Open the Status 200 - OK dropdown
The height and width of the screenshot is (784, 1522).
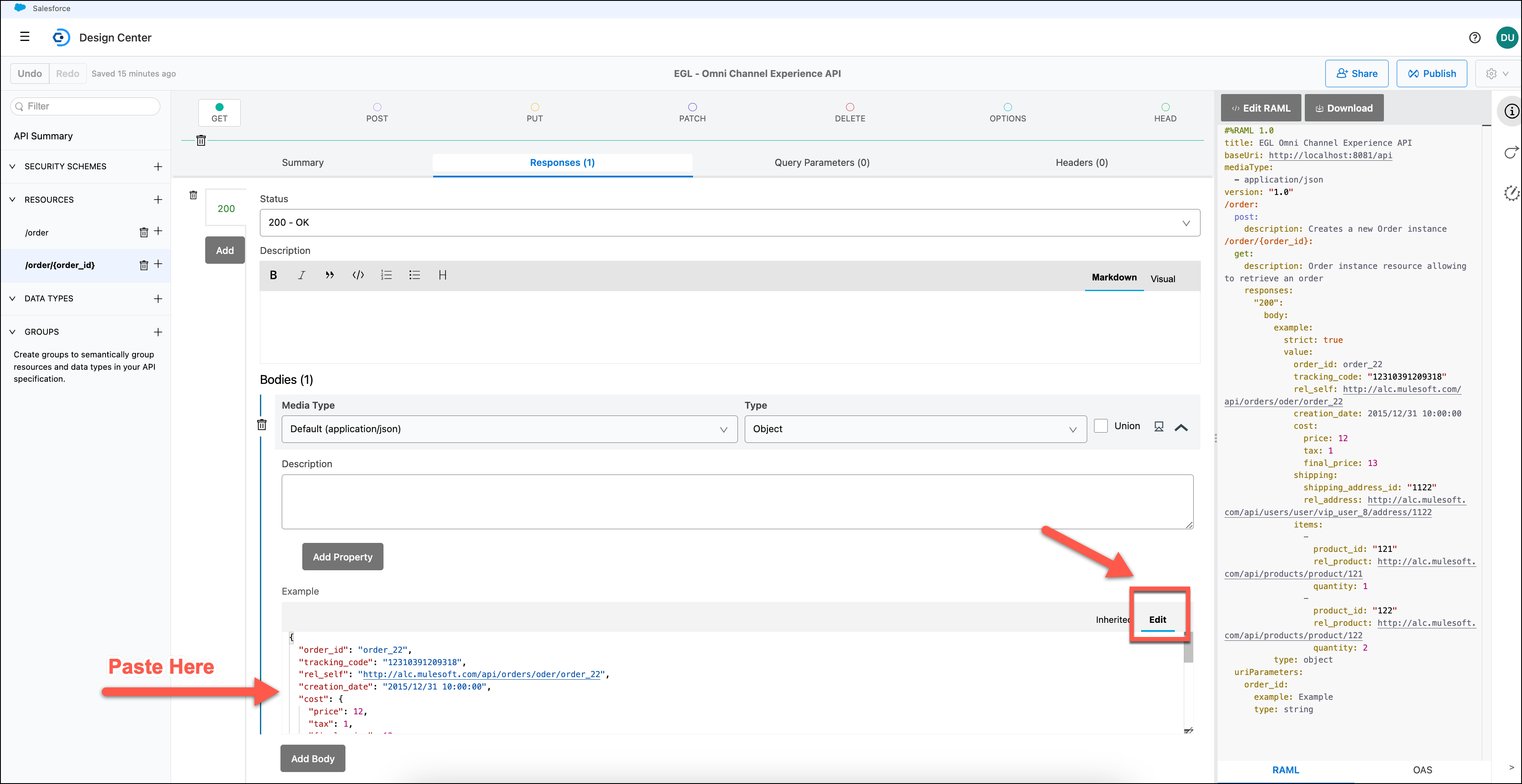point(729,223)
